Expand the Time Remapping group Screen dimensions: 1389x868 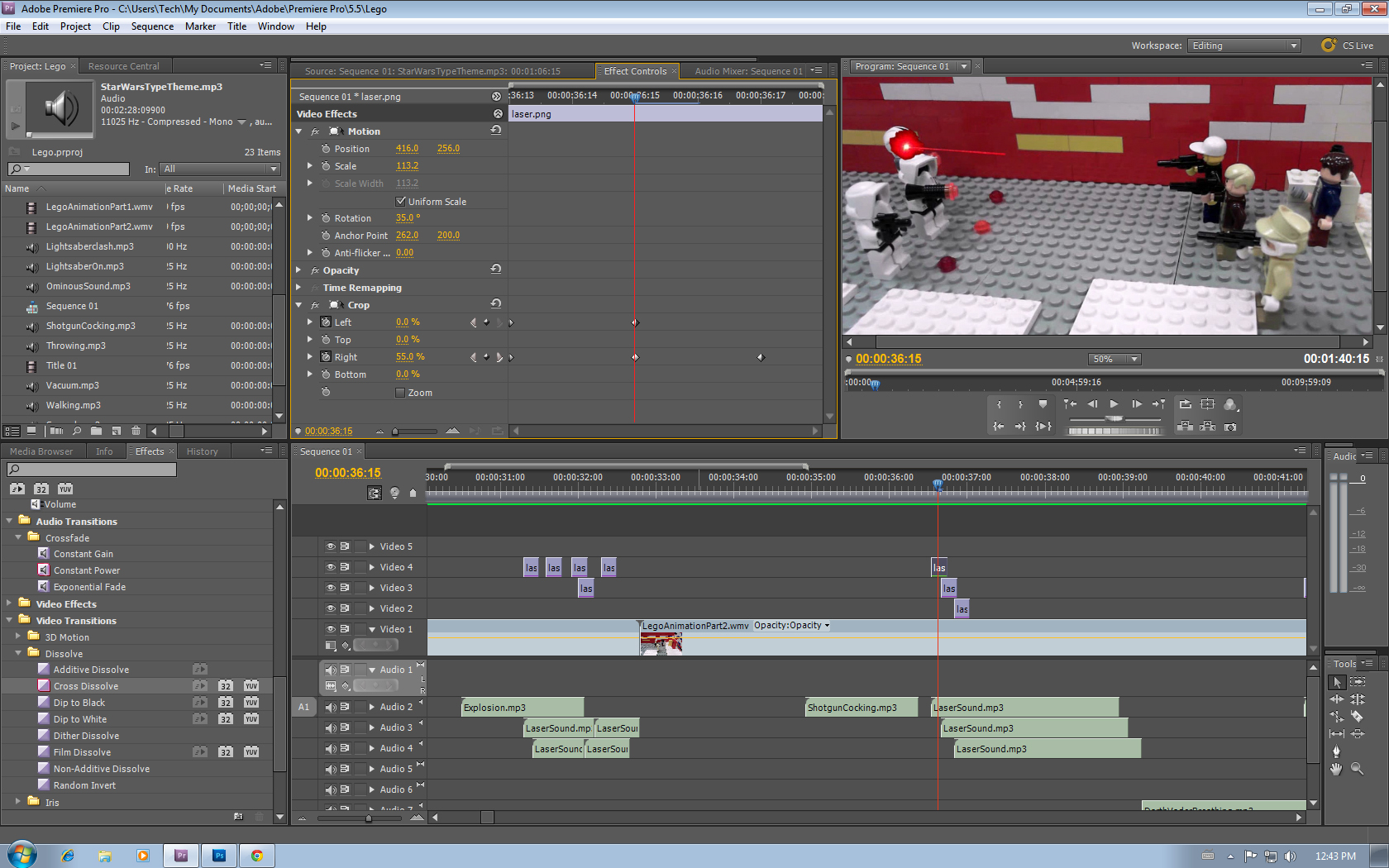tap(299, 288)
